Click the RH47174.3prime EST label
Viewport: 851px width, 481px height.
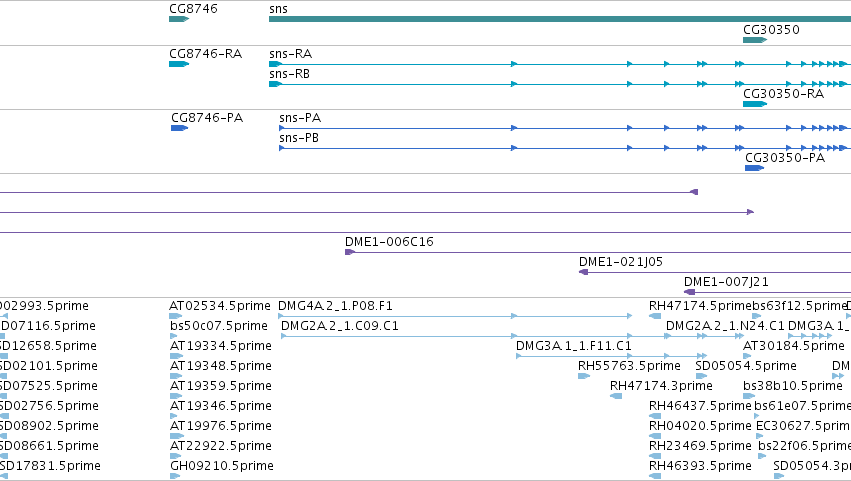point(661,386)
